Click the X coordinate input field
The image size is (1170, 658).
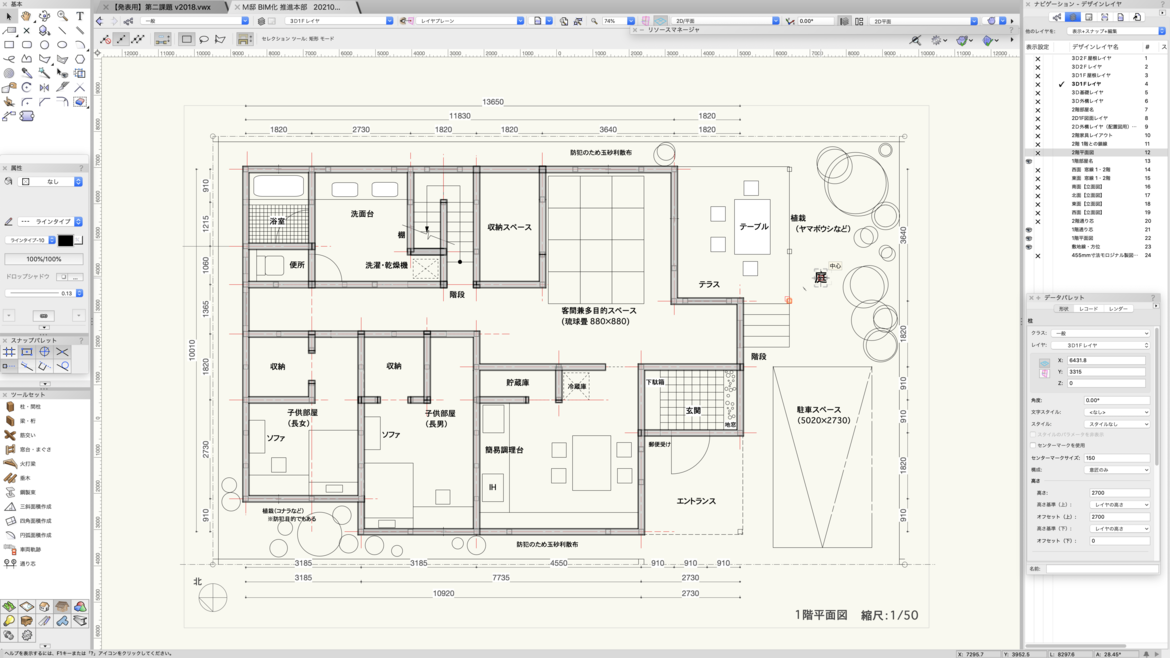[x=1106, y=361]
